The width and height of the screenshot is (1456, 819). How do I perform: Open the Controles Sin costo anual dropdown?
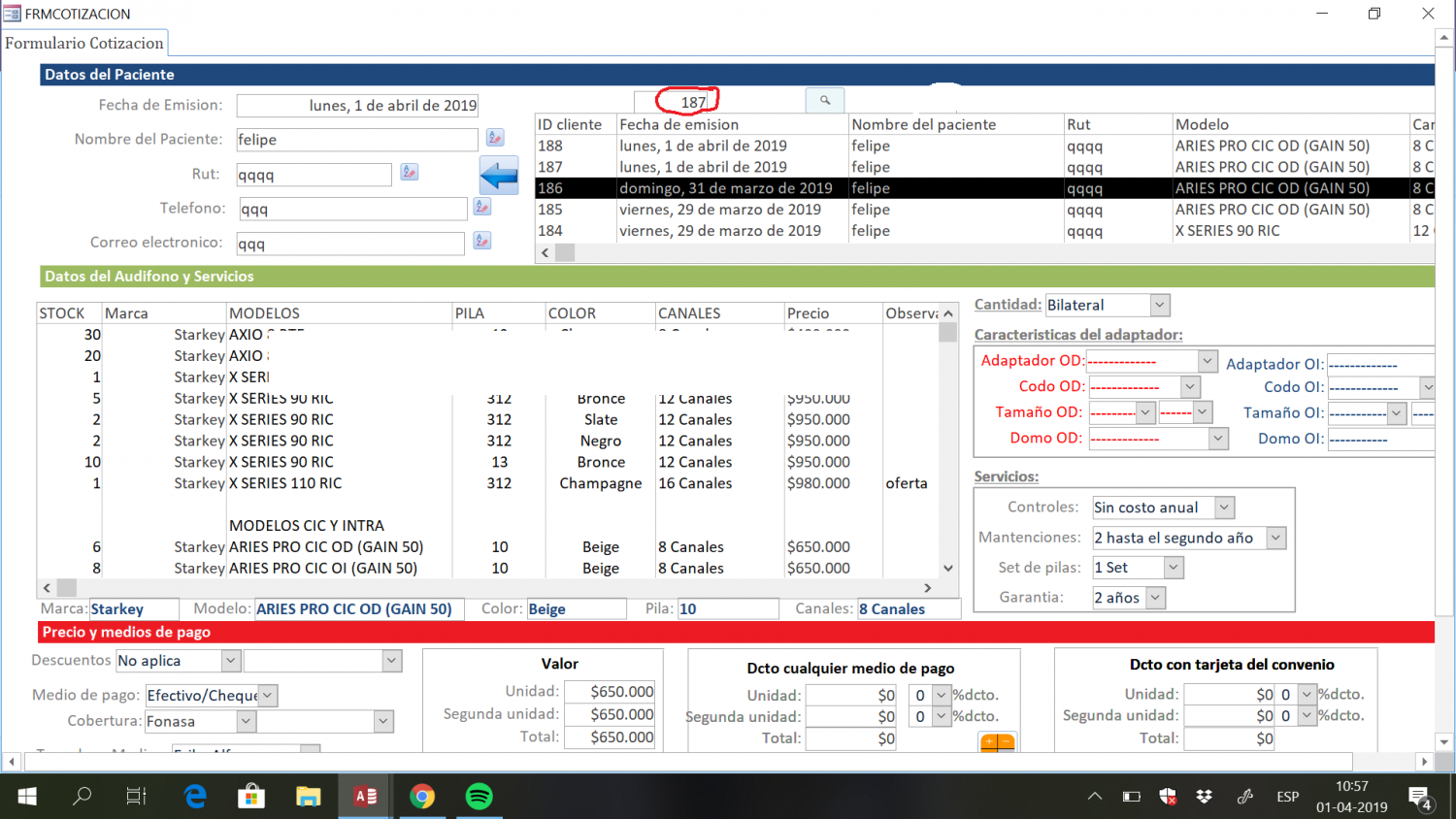point(1225,508)
